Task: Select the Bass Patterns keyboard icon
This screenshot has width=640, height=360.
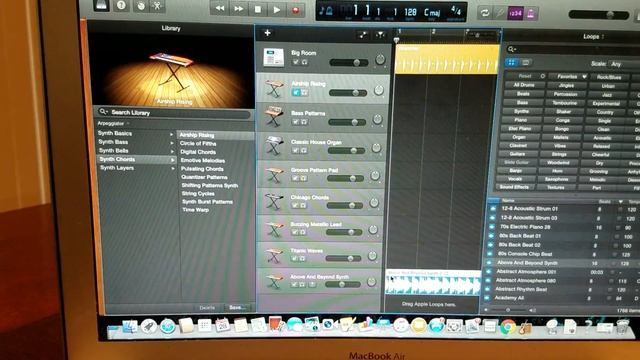Action: click(x=273, y=117)
